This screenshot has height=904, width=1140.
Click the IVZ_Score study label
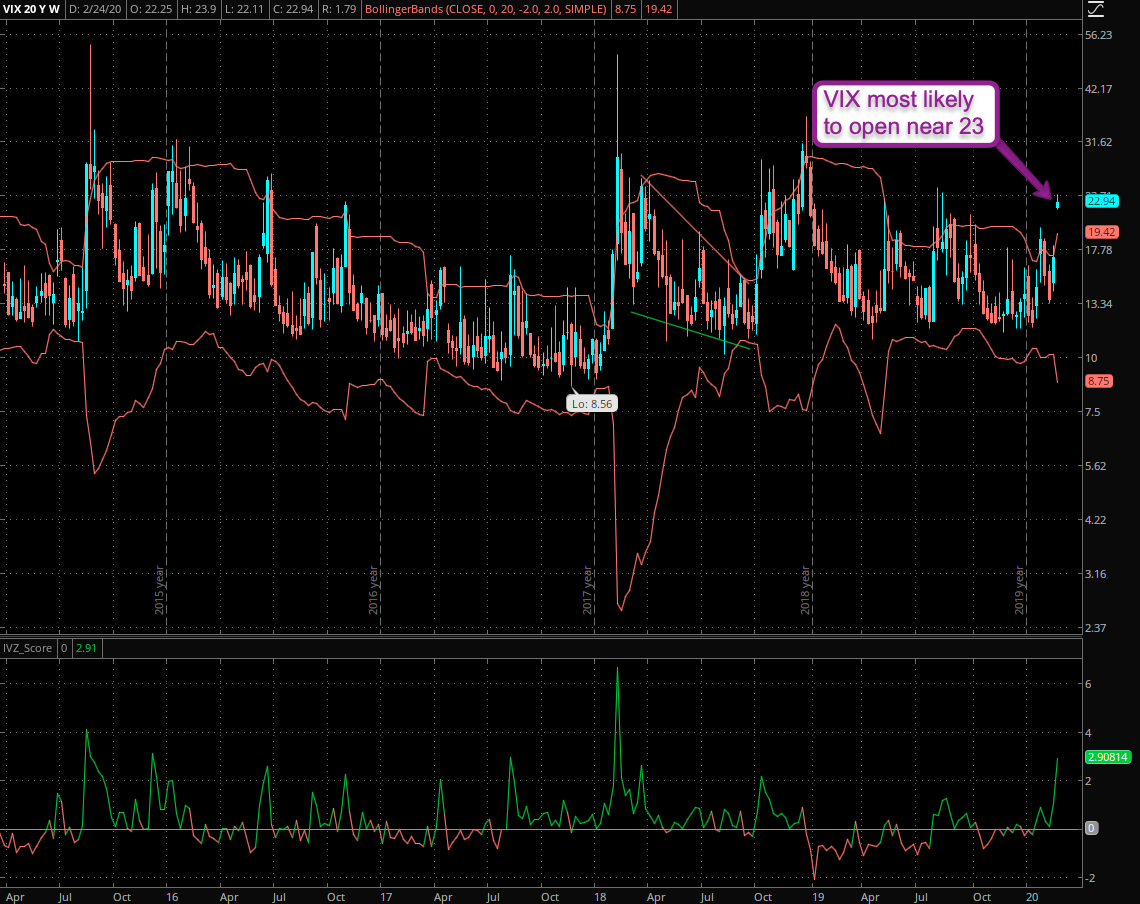[29, 648]
